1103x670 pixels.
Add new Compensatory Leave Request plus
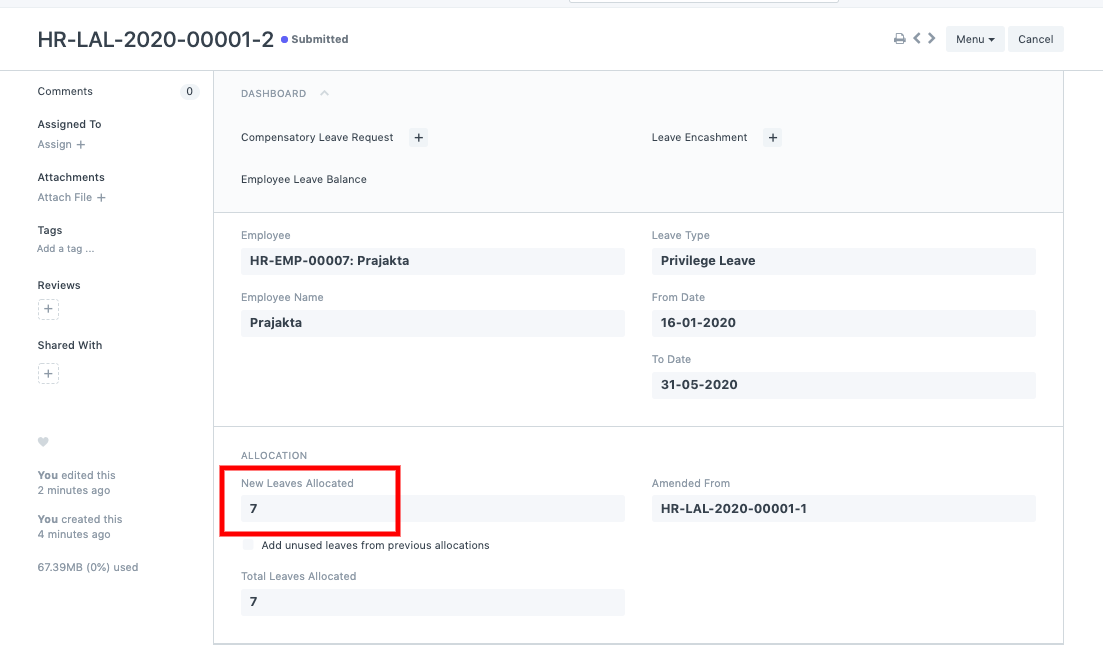pos(419,138)
